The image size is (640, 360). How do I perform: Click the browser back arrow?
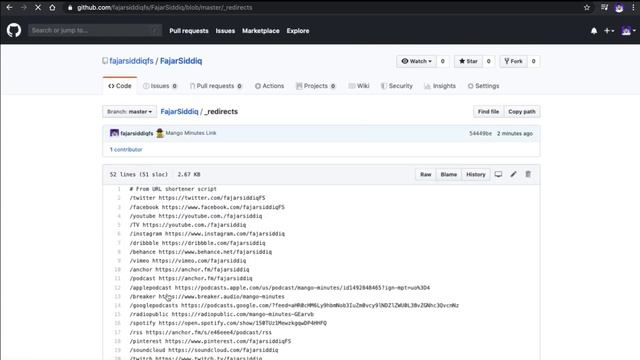[9, 7]
